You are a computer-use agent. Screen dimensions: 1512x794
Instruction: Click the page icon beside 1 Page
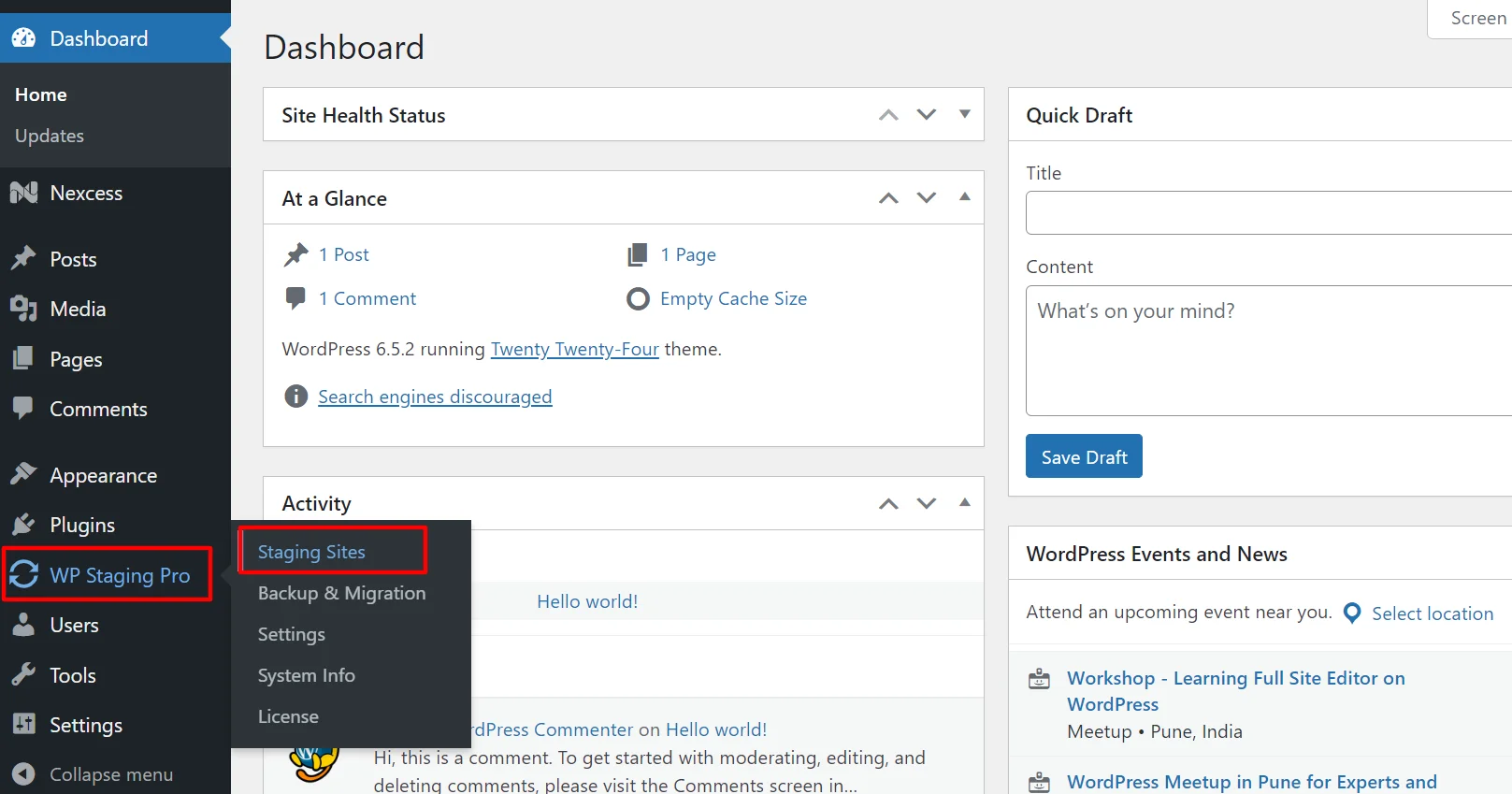(638, 254)
